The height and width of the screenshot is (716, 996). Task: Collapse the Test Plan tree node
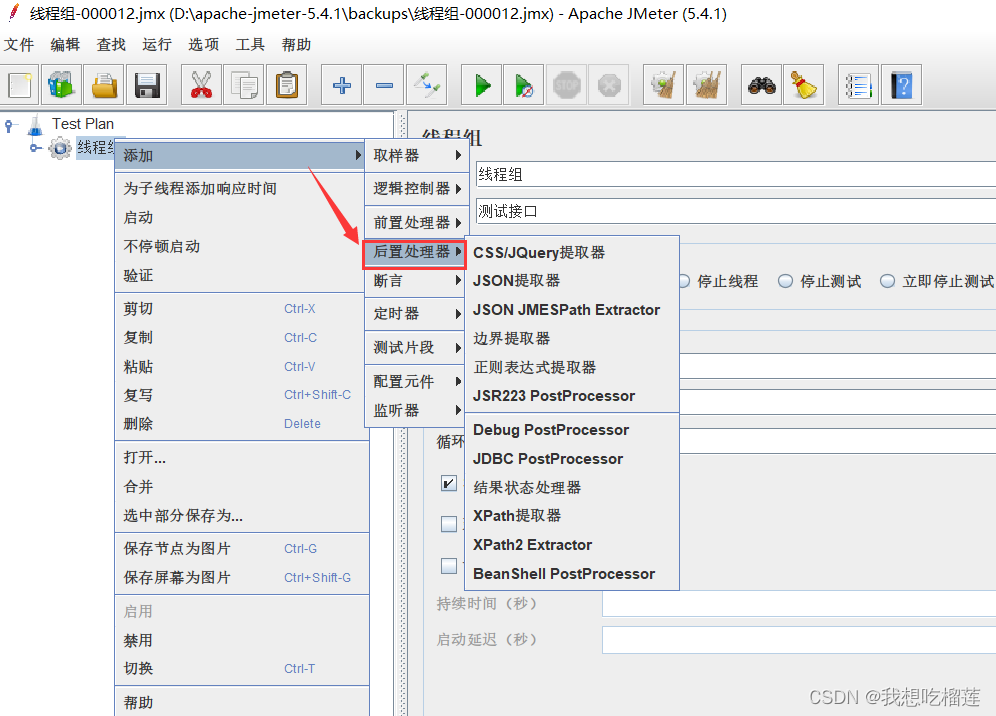coord(9,125)
